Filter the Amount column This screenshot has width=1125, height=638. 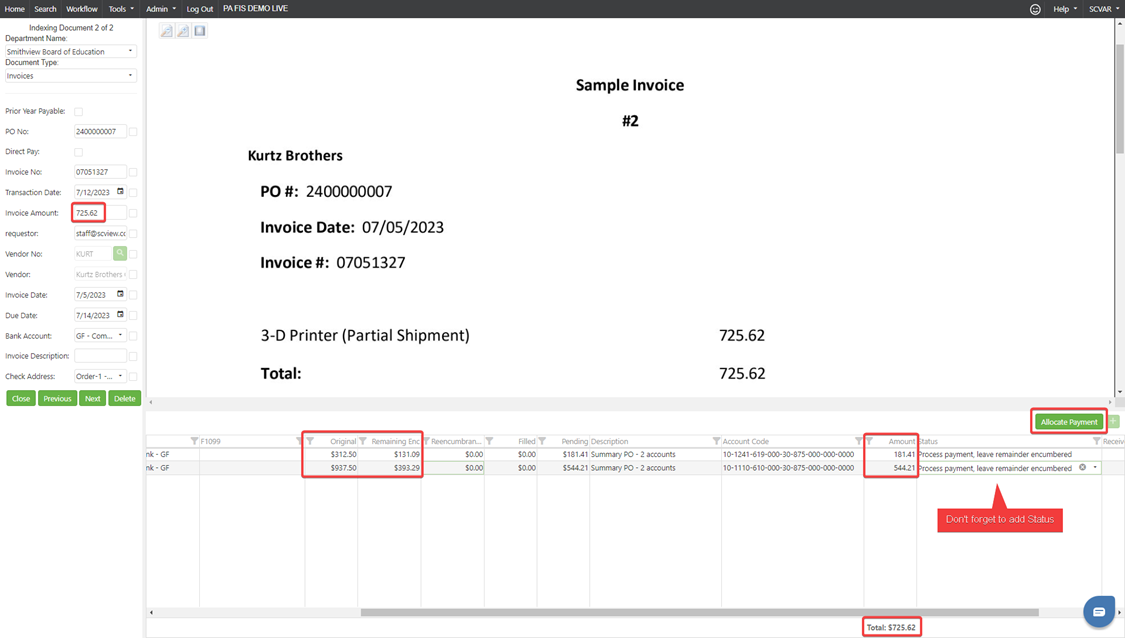[x=869, y=441]
